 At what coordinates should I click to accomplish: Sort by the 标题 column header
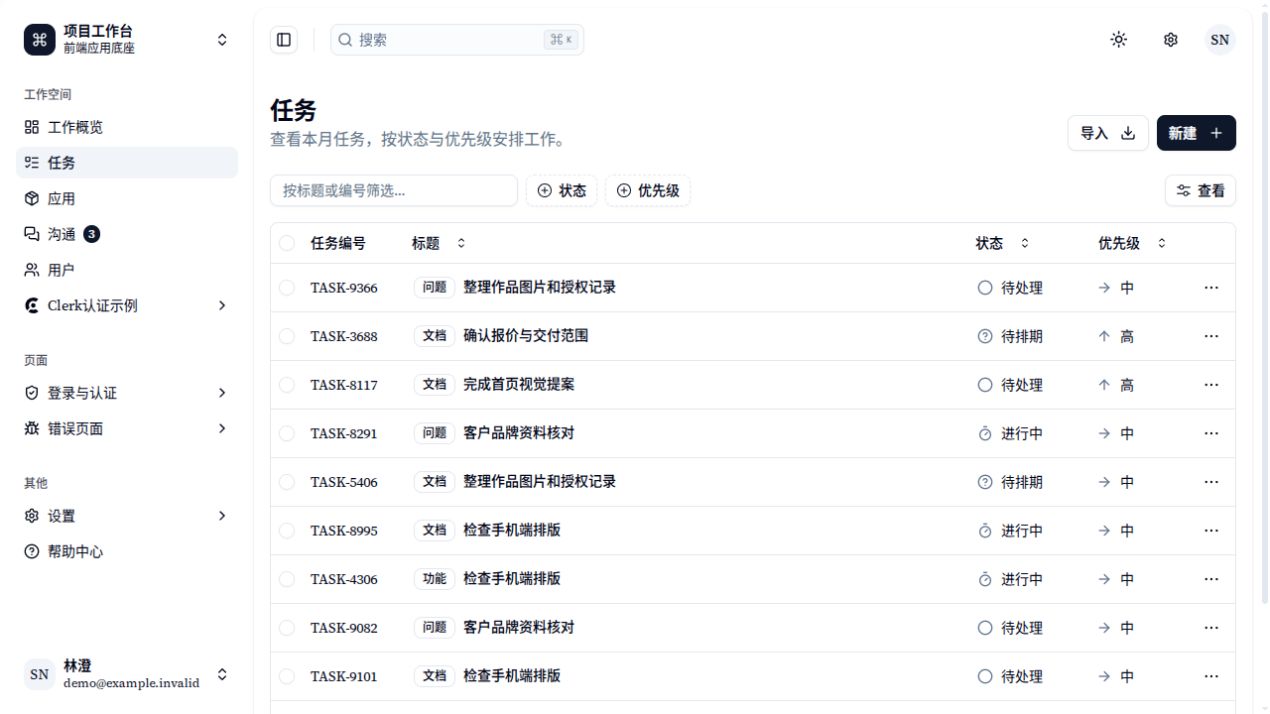[438, 243]
